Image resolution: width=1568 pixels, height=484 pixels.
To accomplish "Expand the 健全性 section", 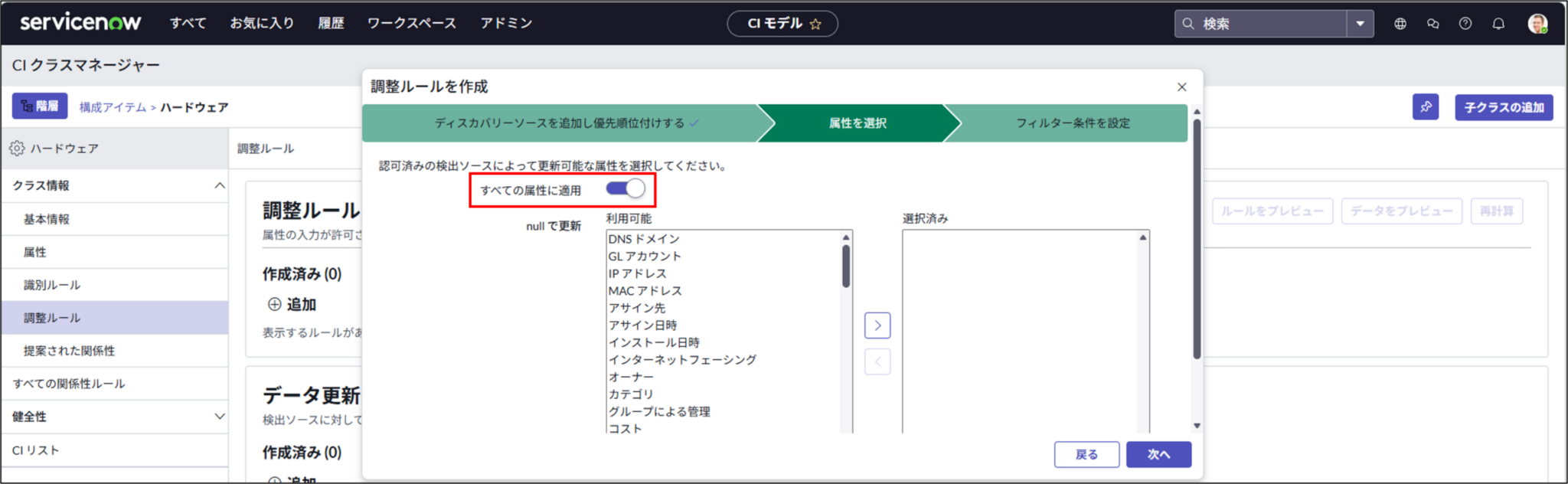I will point(220,417).
